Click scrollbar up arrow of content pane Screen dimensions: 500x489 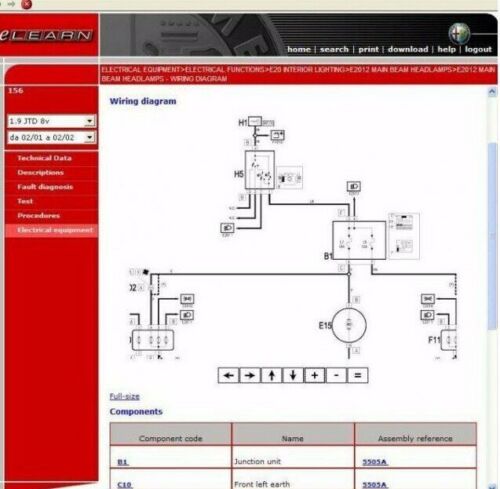click(x=492, y=92)
